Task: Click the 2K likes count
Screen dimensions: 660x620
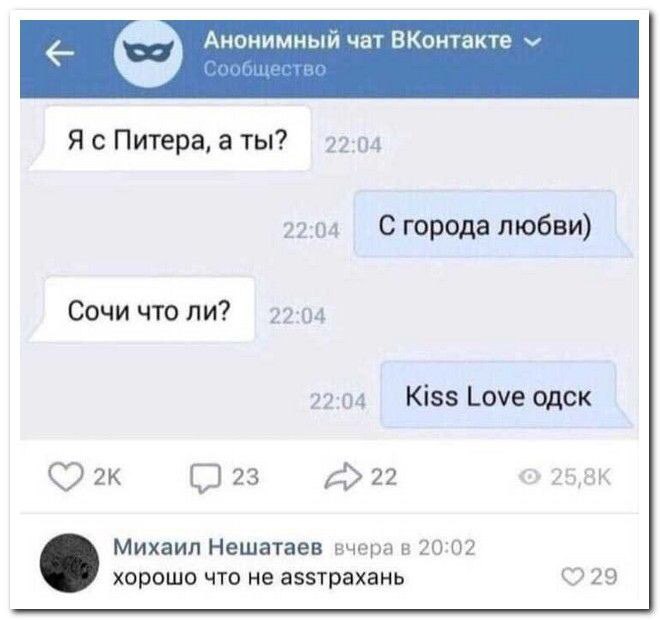Action: pos(107,477)
